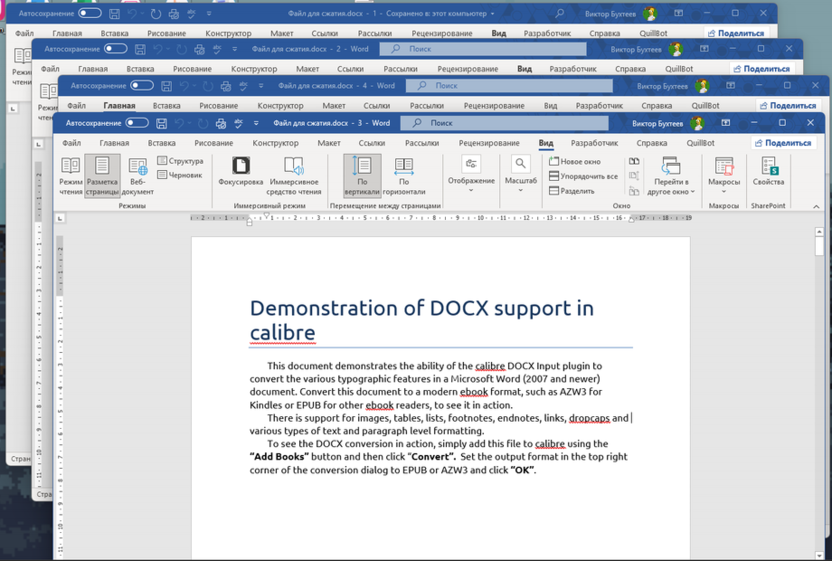Open the Свойства SharePoint icon
The width and height of the screenshot is (832, 561).
[768, 172]
